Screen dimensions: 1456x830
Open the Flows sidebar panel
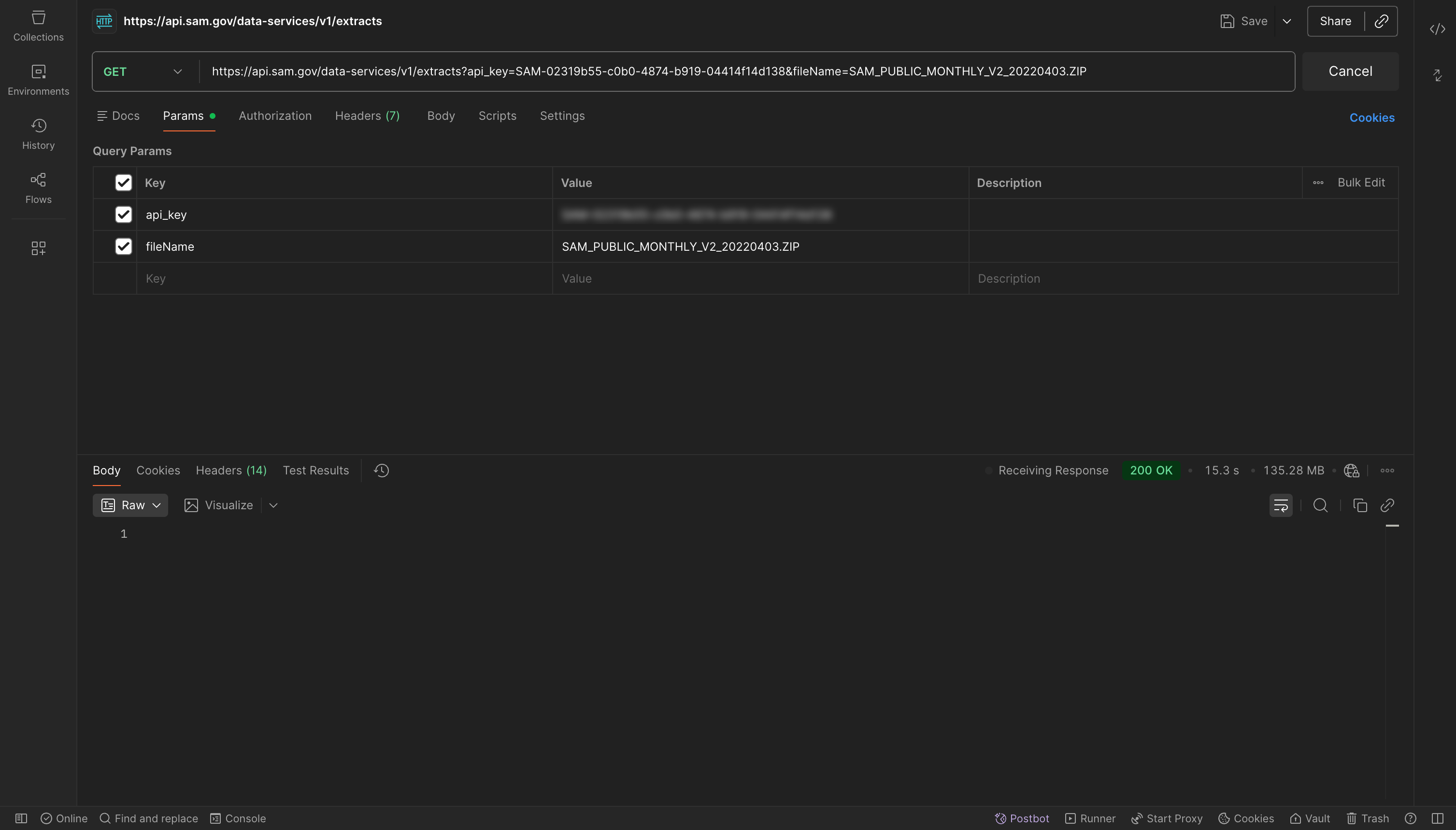click(38, 188)
